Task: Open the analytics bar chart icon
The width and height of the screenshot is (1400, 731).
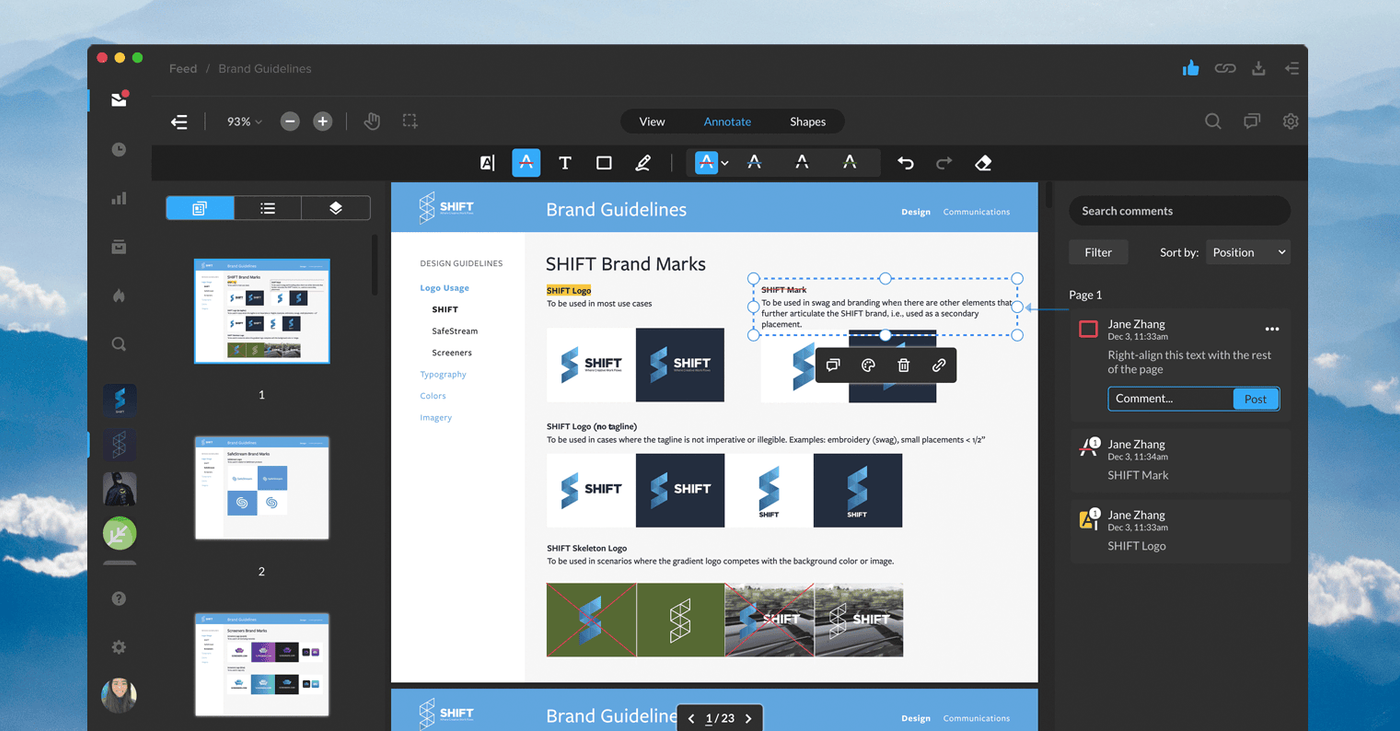Action: point(119,198)
